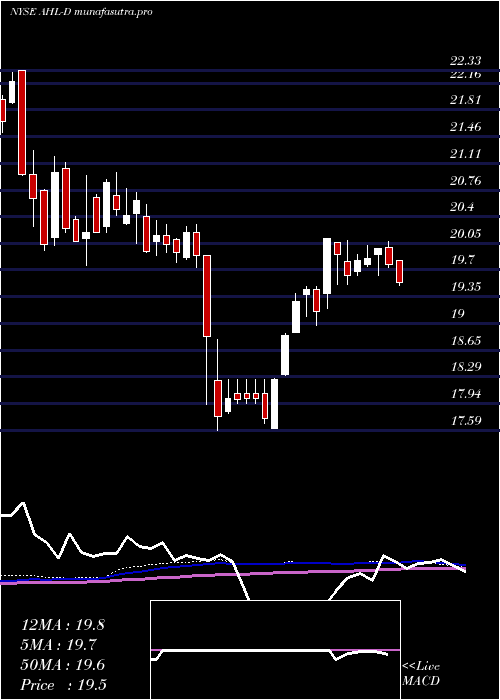Click the Price : 19.5 reading
This screenshot has height=700, width=500.
pyautogui.click(x=64, y=685)
